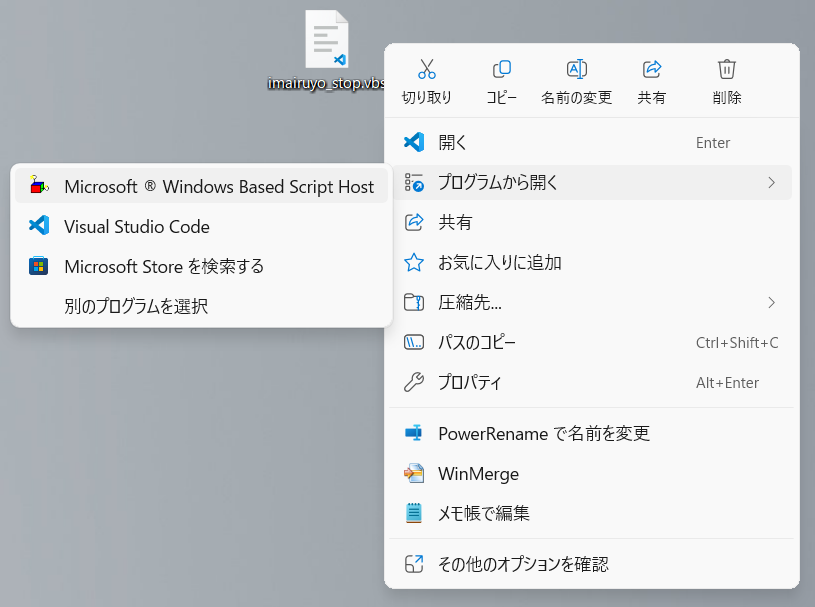Image resolution: width=815 pixels, height=607 pixels.
Task: Click the copy icon (コピー)
Action: tap(502, 69)
